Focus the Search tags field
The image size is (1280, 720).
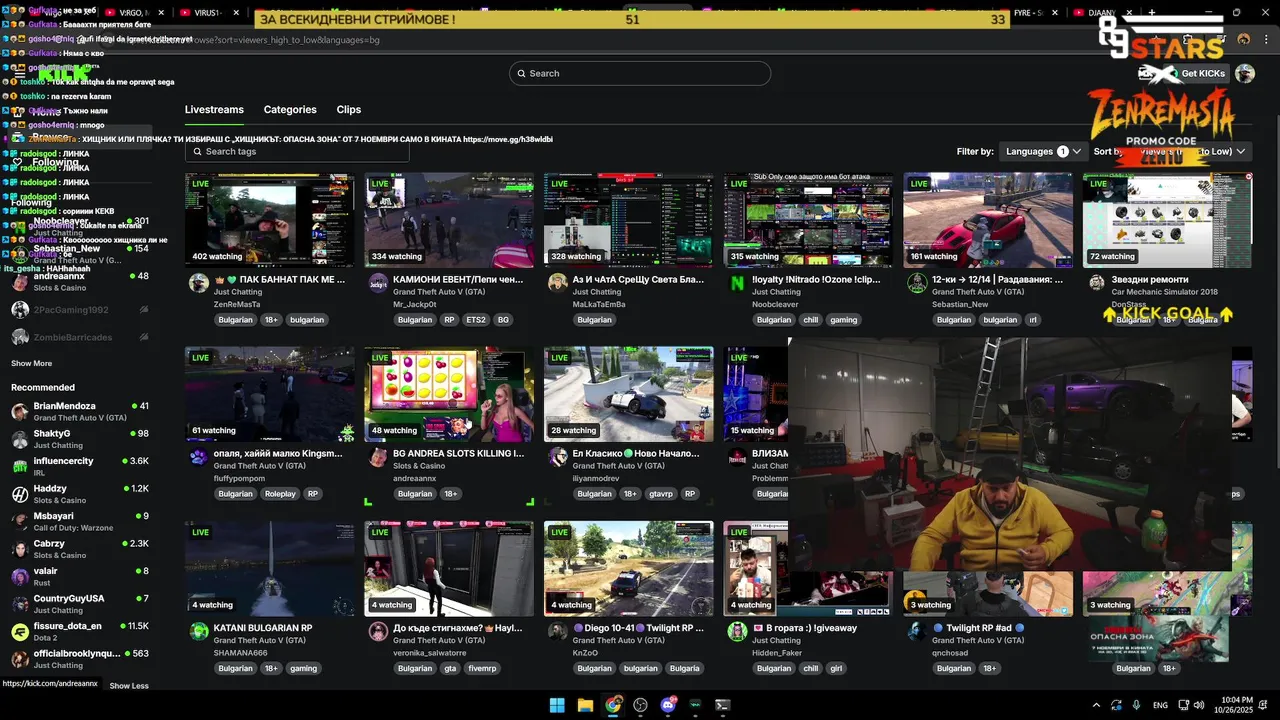click(x=297, y=151)
